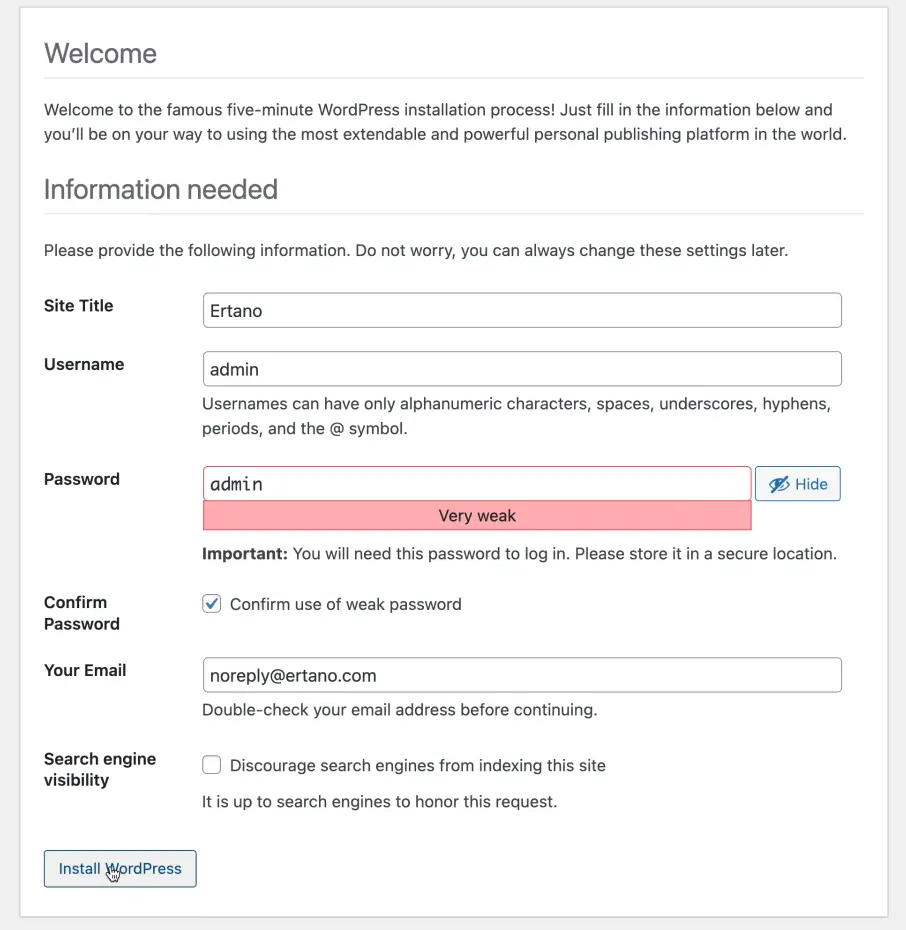906x930 pixels.
Task: Click the Information needed heading
Action: pos(161,189)
